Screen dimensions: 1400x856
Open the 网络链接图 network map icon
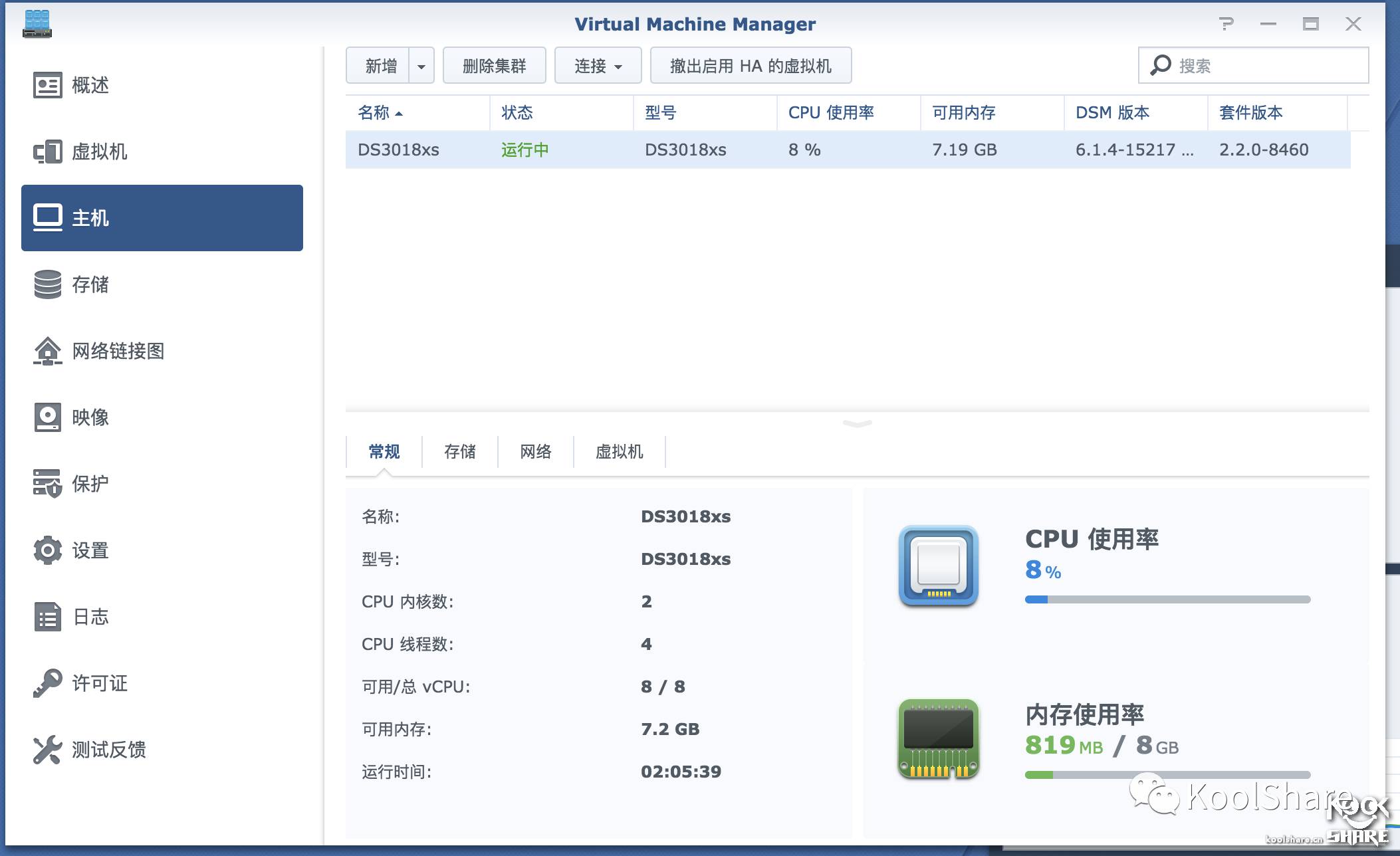[x=47, y=351]
